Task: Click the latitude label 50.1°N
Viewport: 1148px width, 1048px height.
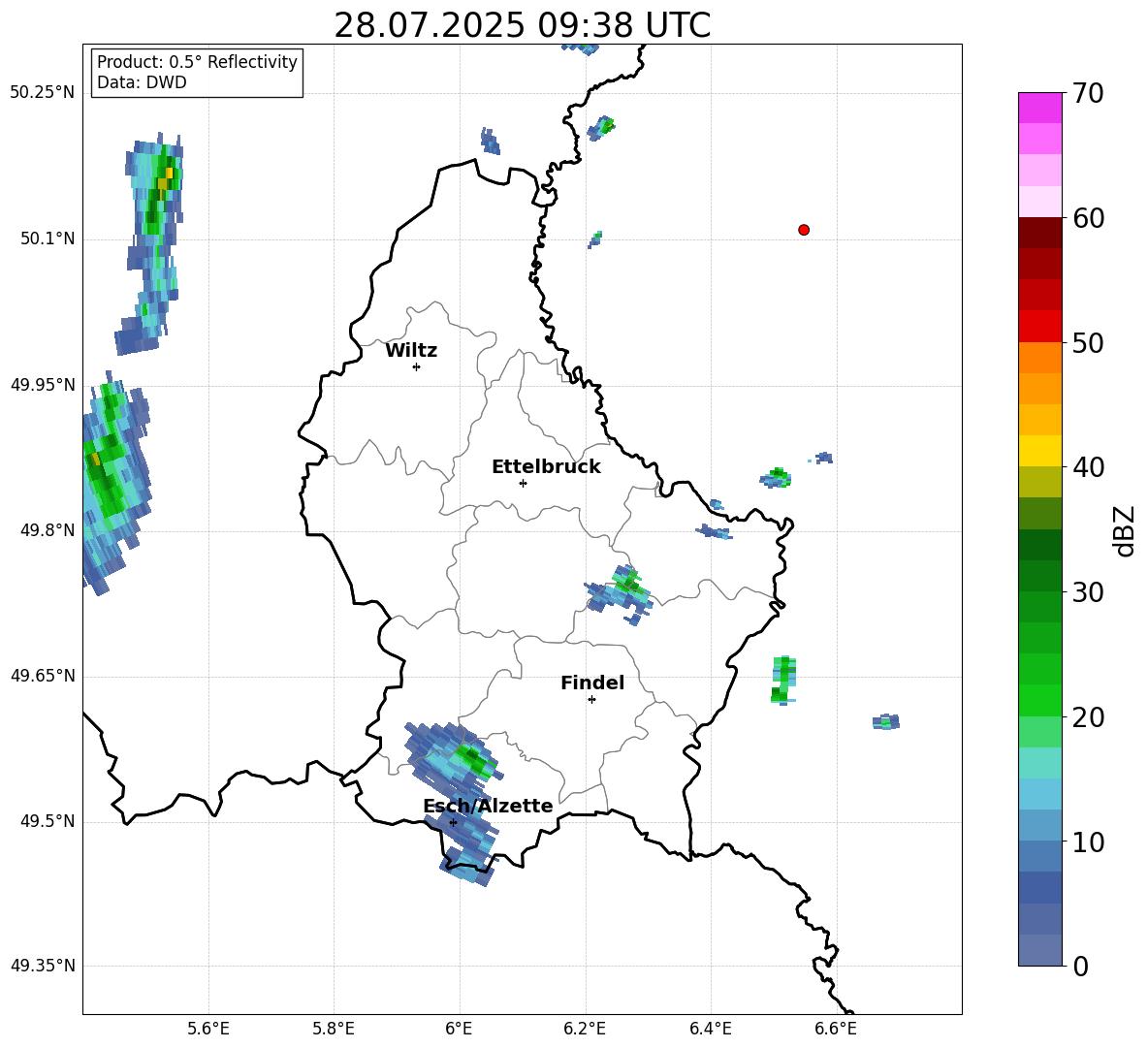Action: [x=48, y=239]
